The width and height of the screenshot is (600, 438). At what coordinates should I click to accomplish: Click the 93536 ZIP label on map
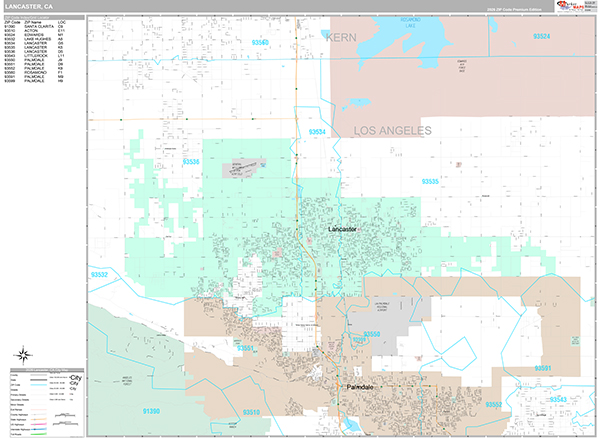click(x=191, y=162)
